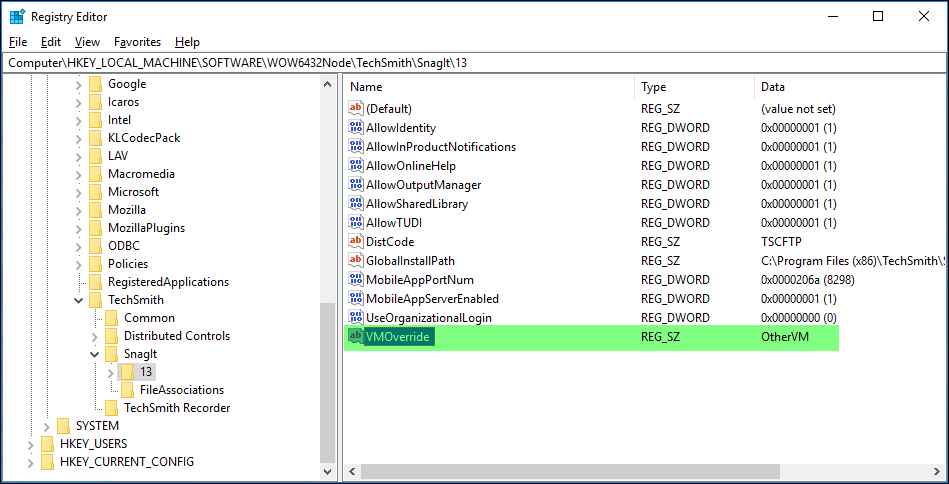Collapse the SnagIt key node
949x484 pixels.
[95, 354]
